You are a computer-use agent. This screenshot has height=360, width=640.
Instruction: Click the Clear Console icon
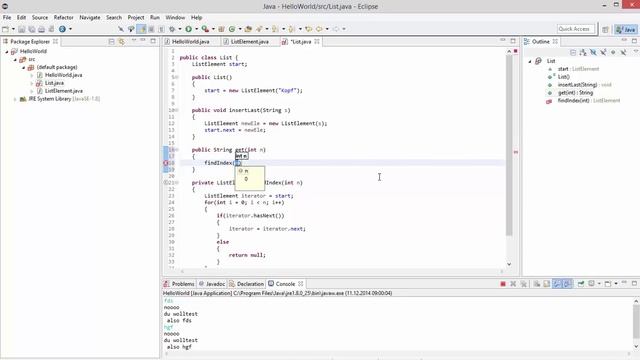coord(537,284)
